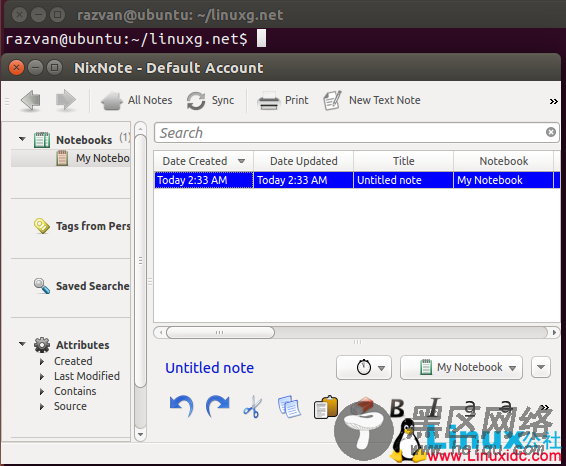Open All Notes home view

click(x=136, y=100)
